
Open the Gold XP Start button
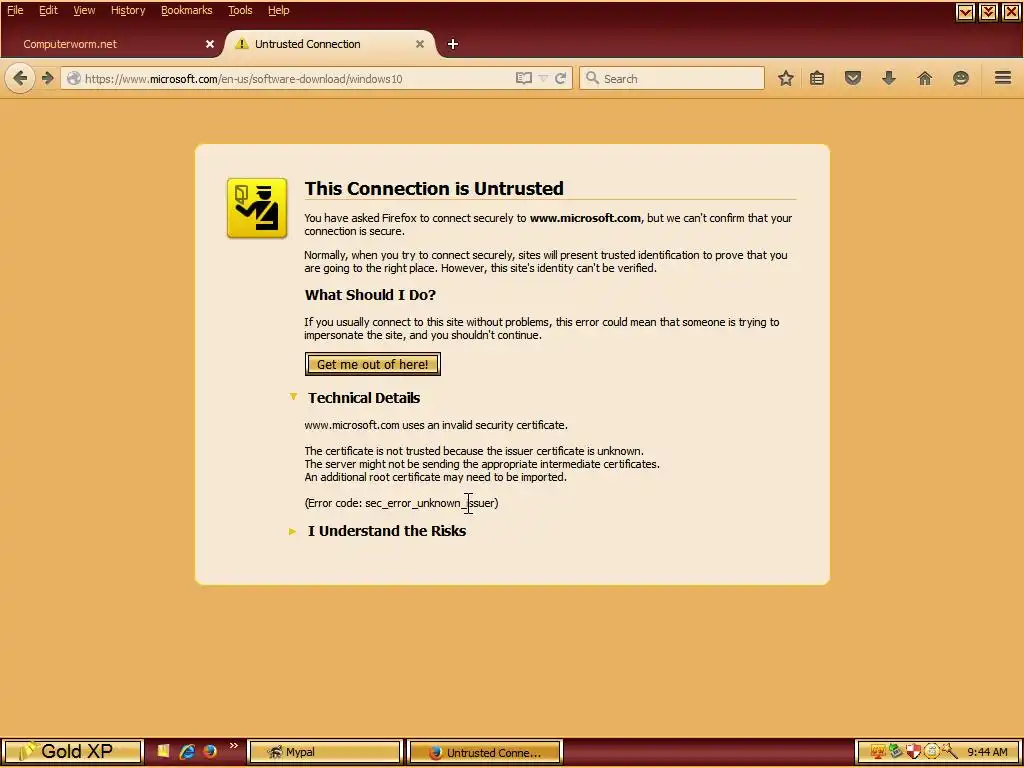[72, 752]
